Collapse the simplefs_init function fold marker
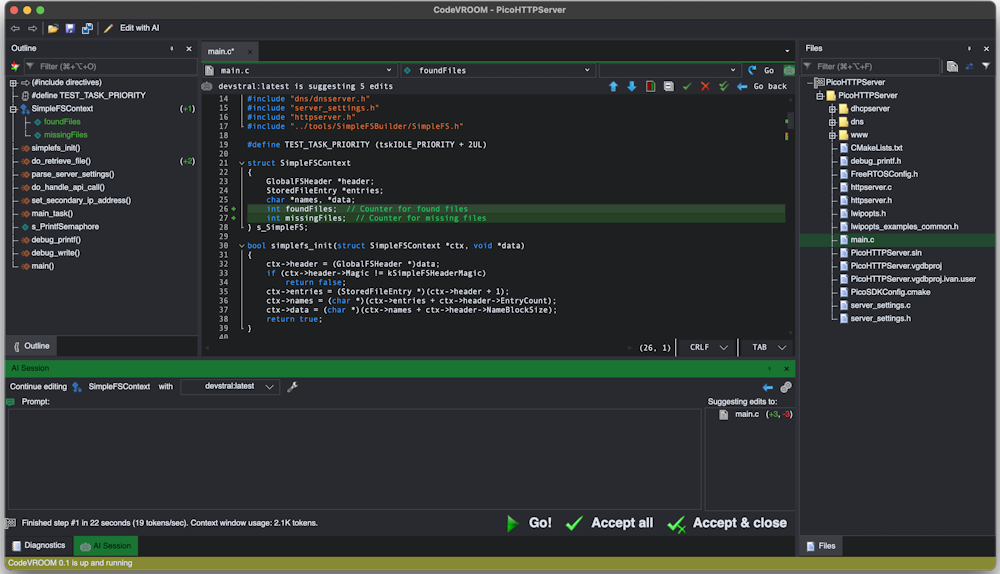This screenshot has width=1000, height=574. (242, 246)
